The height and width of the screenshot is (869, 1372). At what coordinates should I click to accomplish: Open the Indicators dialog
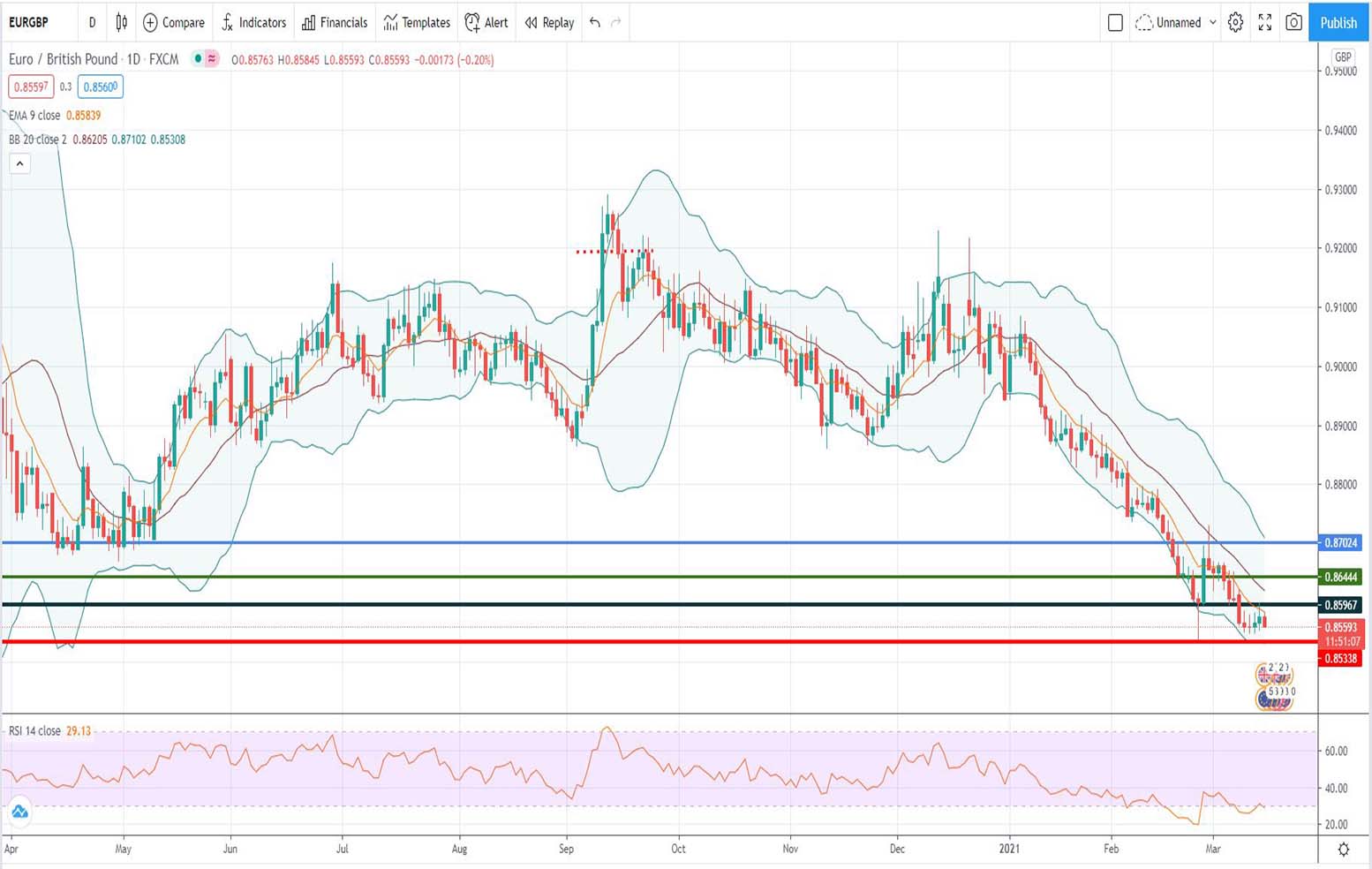[253, 23]
